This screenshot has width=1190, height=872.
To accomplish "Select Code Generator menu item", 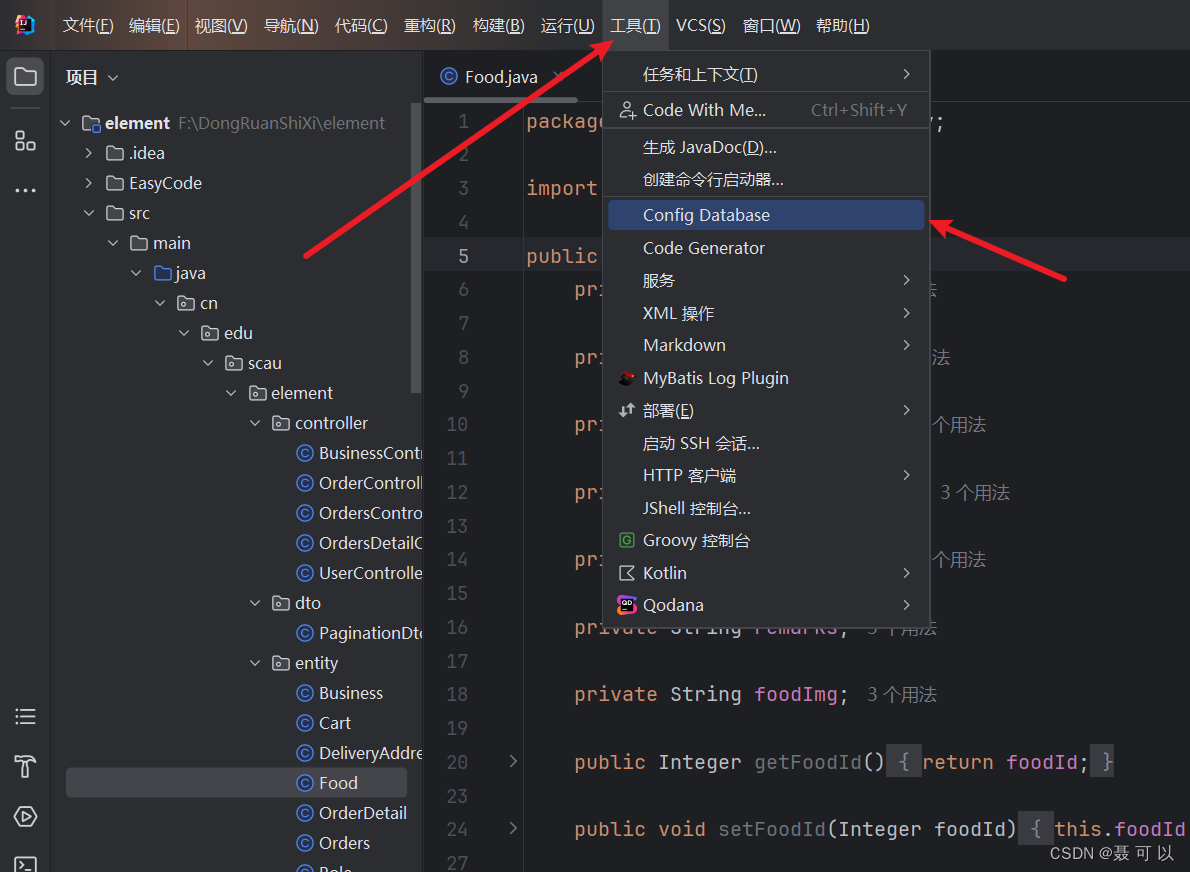I will [767, 248].
